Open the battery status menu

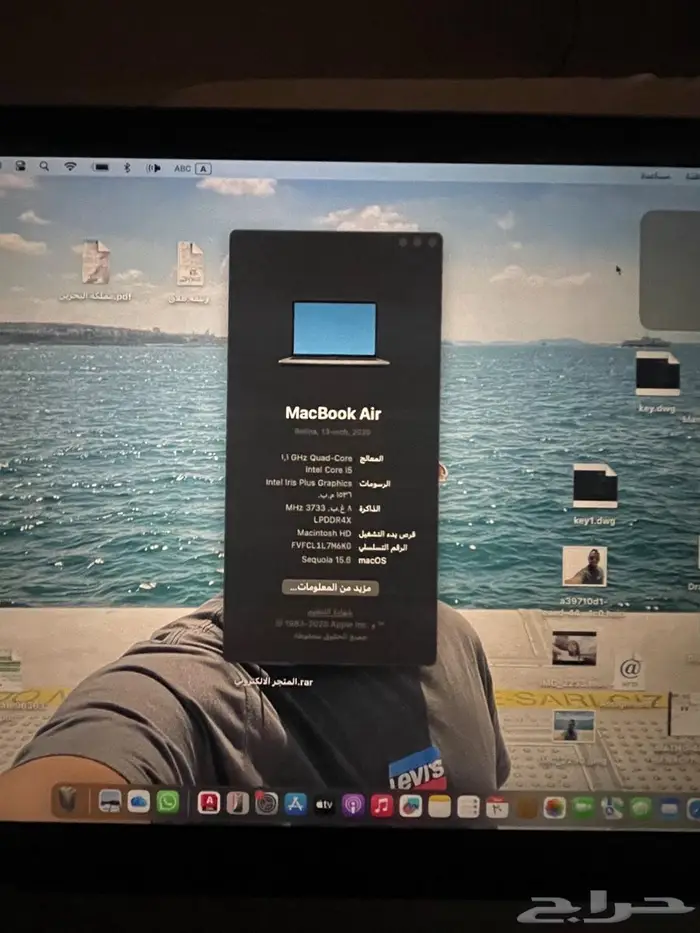[x=100, y=167]
